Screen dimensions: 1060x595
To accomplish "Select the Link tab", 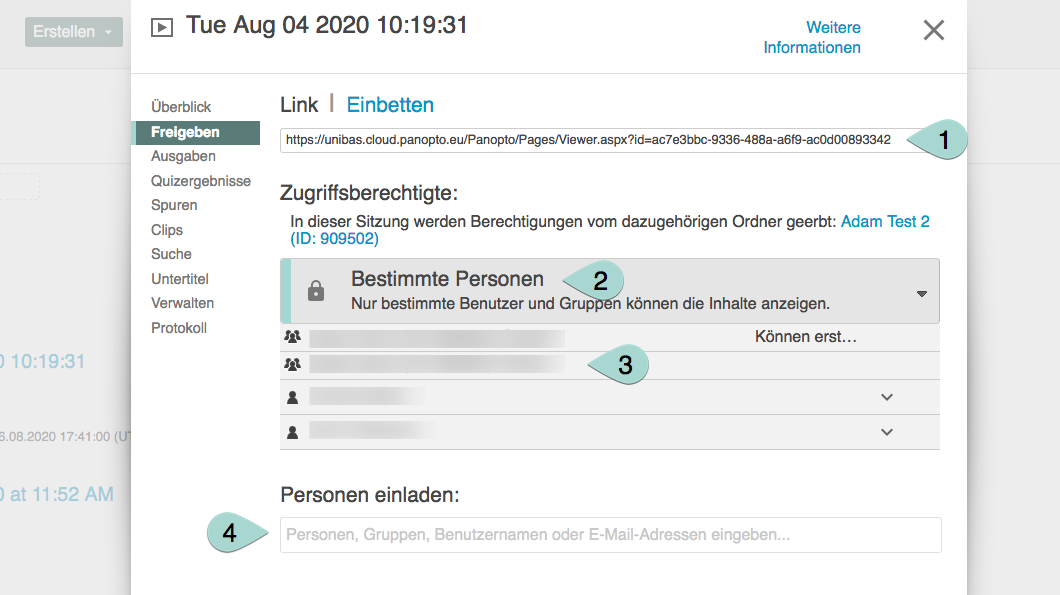I will coord(299,105).
